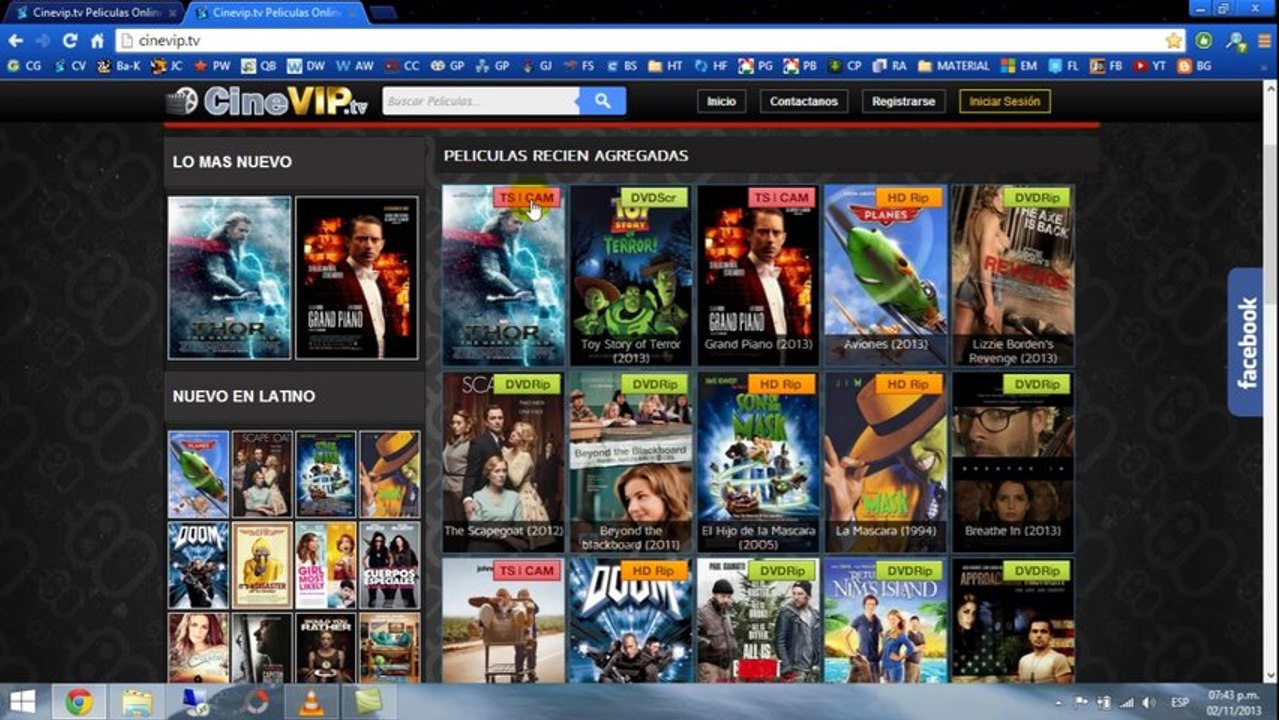The height and width of the screenshot is (720, 1279).
Task: Open the MATERIAL bookmark folder
Action: click(x=953, y=66)
